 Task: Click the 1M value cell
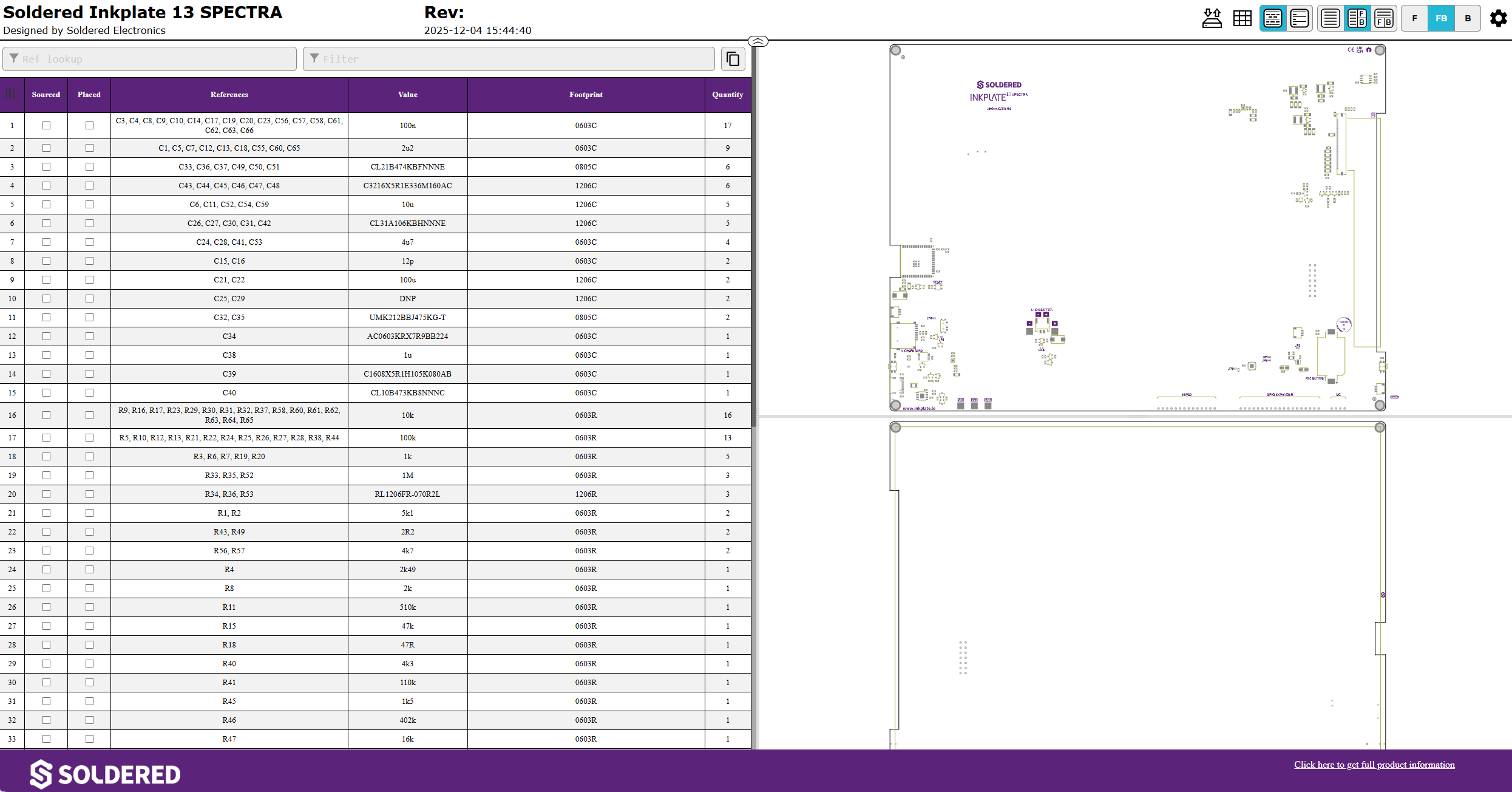408,476
